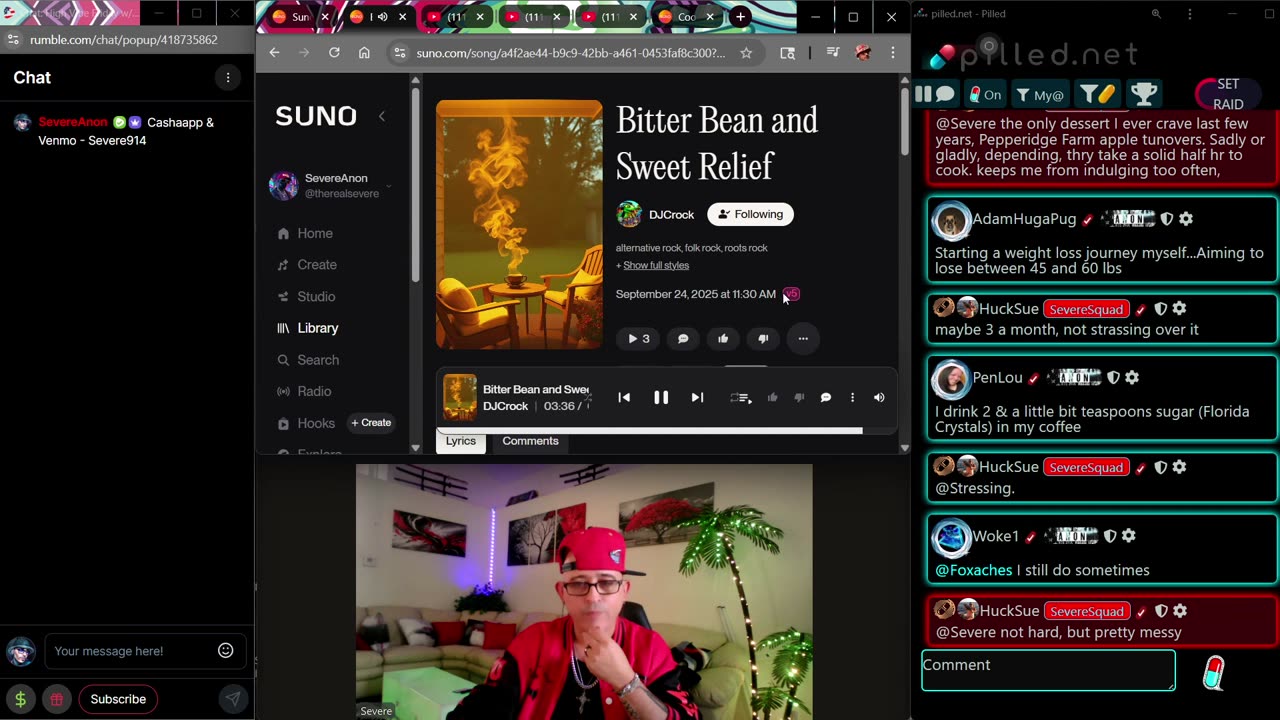Click the suno.com address bar URL

[x=571, y=53]
